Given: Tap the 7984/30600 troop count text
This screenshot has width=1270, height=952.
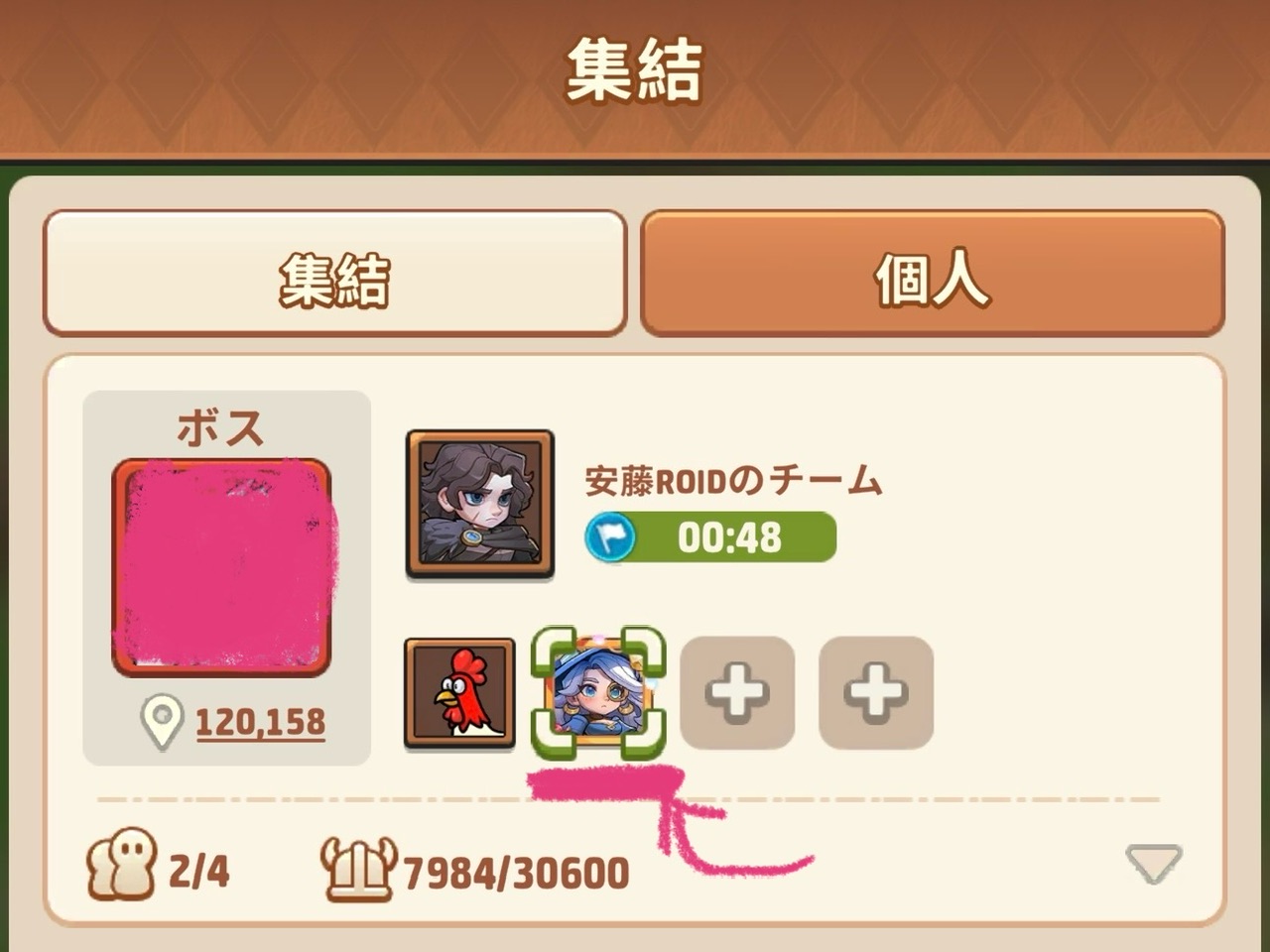Looking at the screenshot, I should pyautogui.click(x=516, y=873).
